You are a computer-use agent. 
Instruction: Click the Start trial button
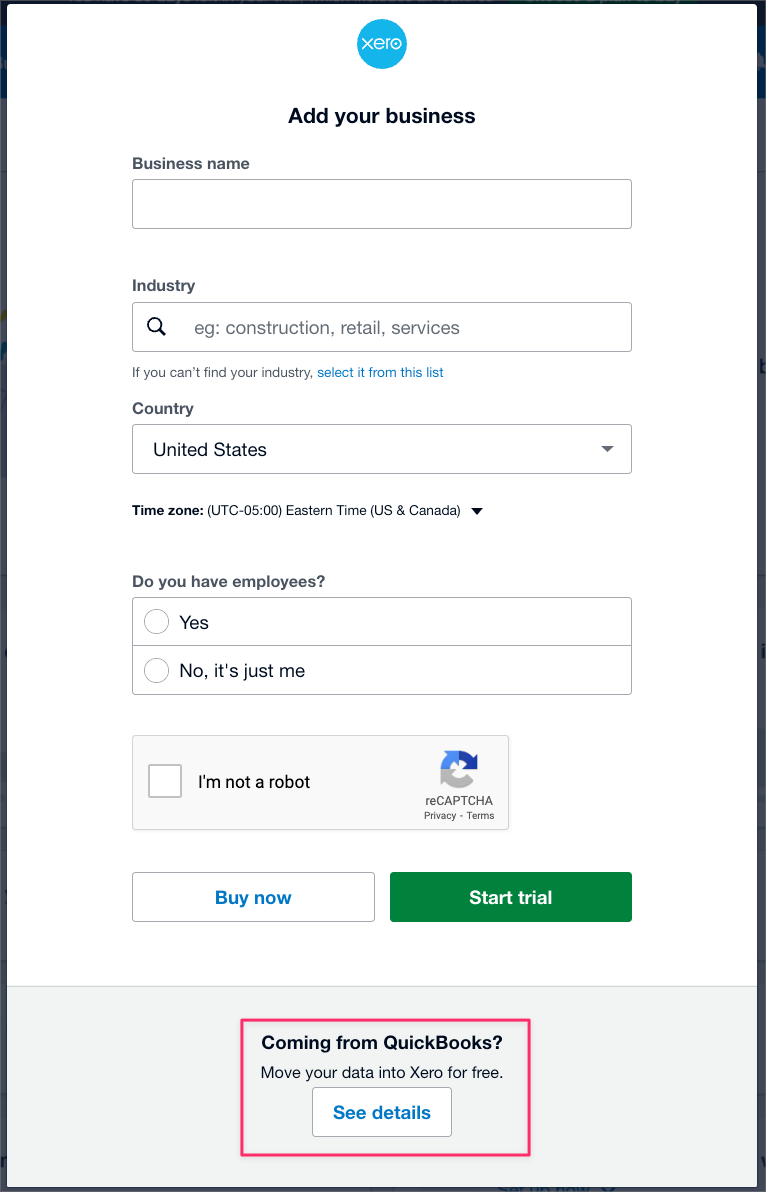coord(510,897)
